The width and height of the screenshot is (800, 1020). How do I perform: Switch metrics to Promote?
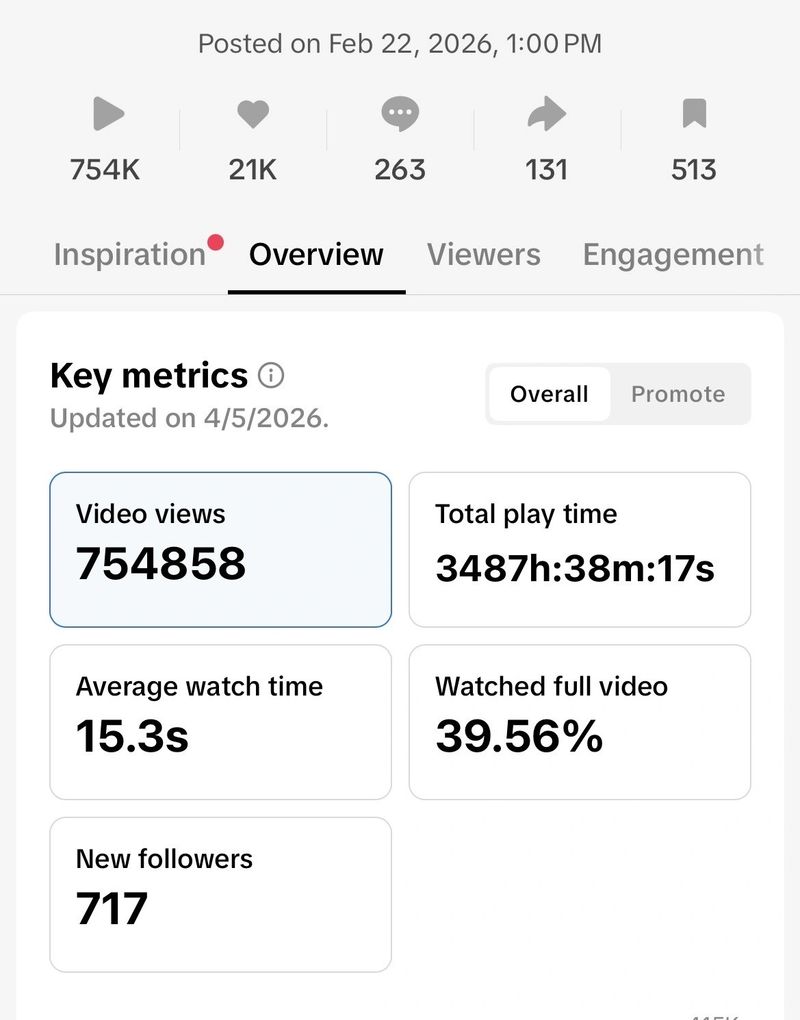click(x=678, y=394)
